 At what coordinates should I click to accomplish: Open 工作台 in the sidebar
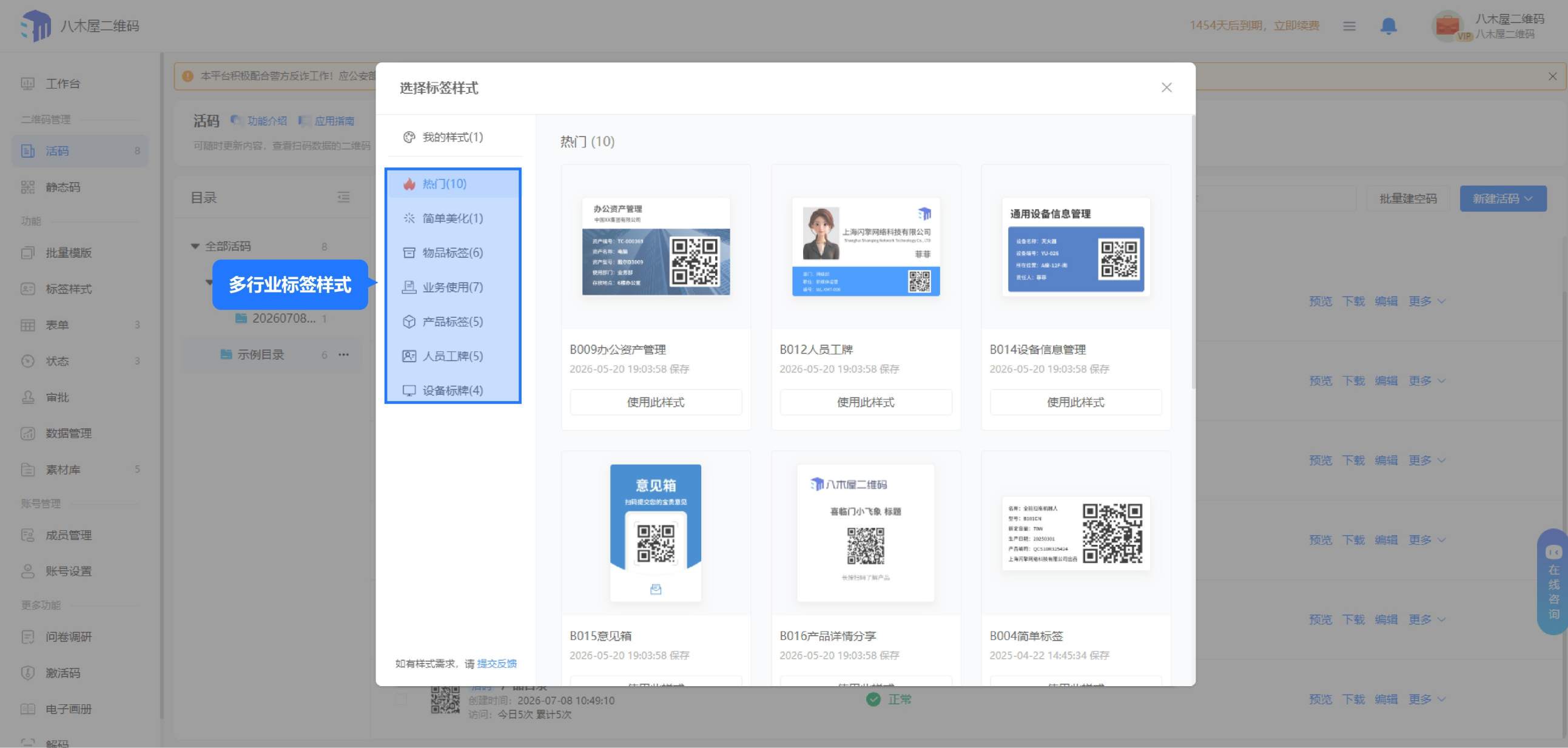click(62, 83)
